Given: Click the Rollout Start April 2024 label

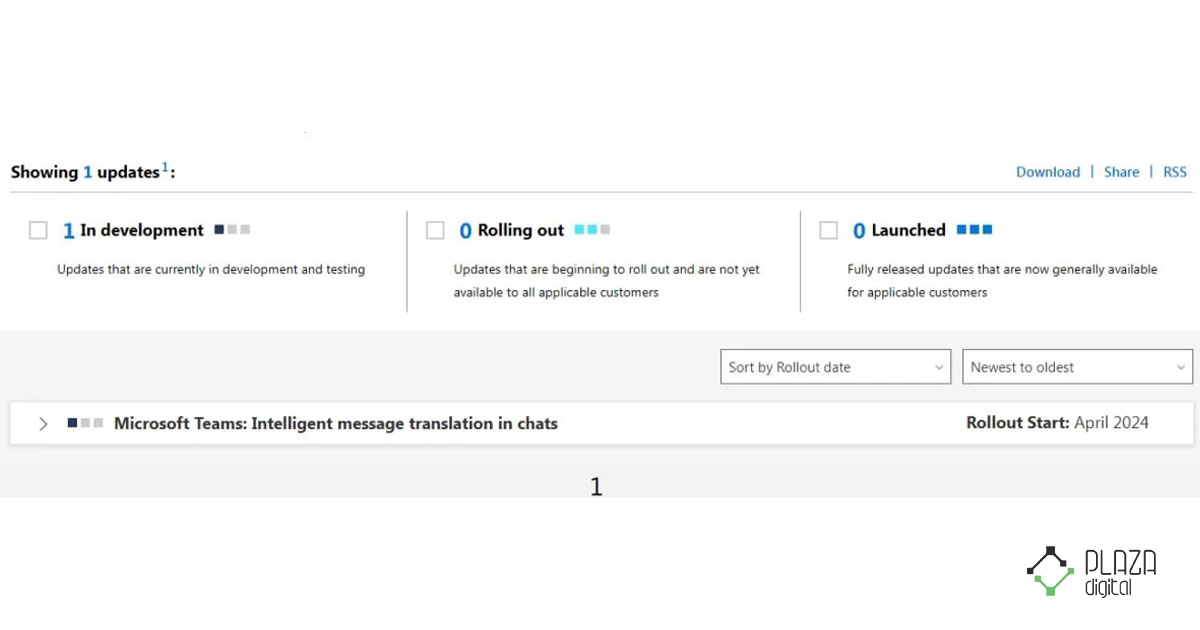Looking at the screenshot, I should pos(1057,423).
